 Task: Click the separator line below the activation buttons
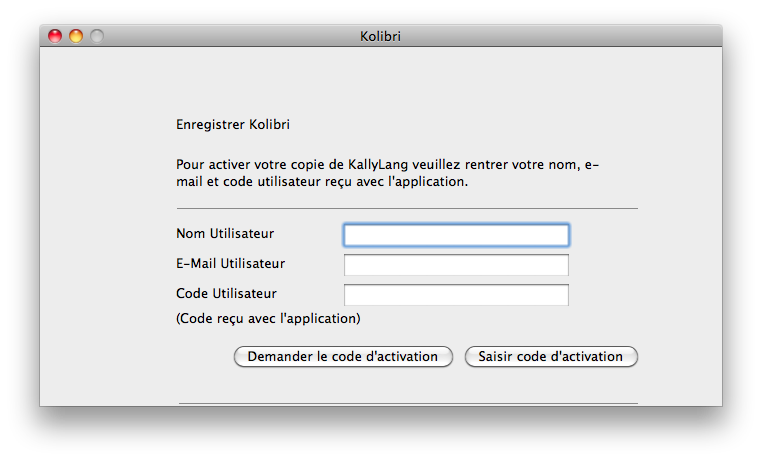pos(408,403)
